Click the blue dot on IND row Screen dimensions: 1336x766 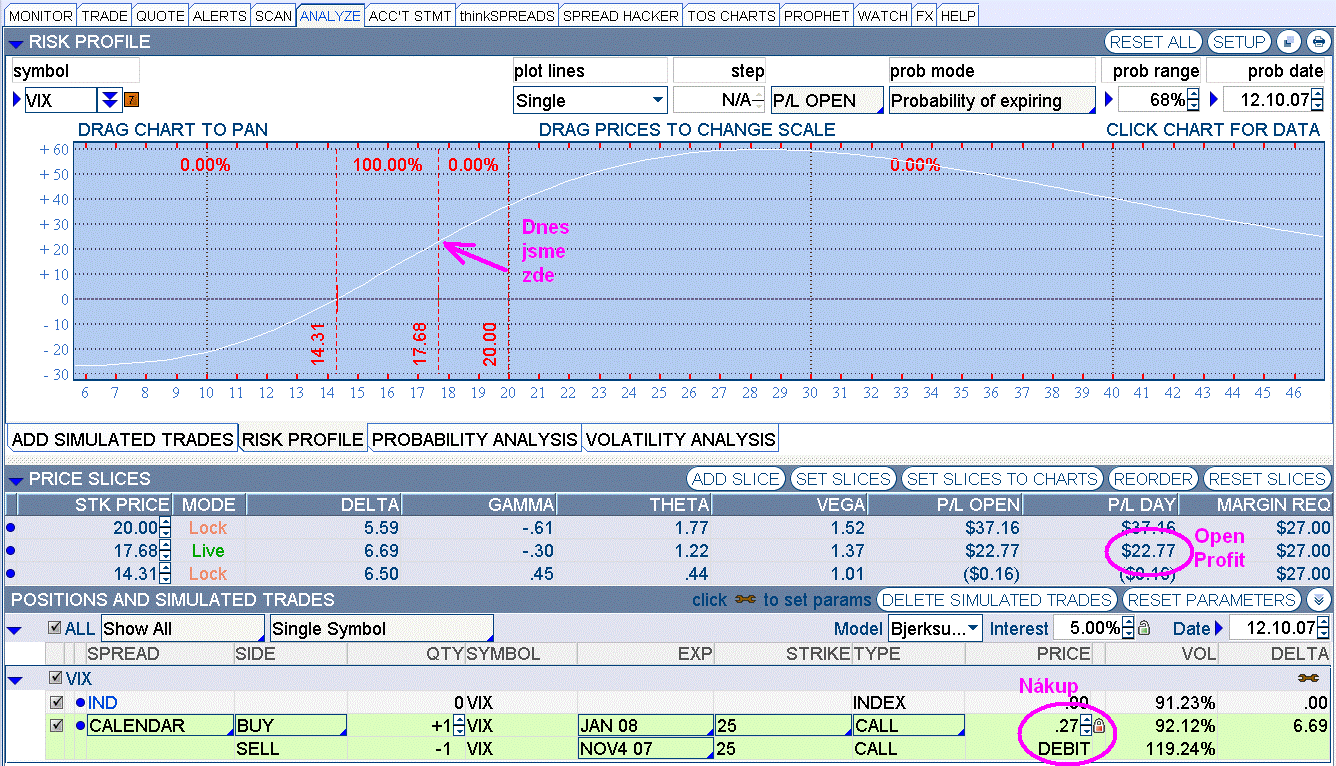tap(80, 703)
